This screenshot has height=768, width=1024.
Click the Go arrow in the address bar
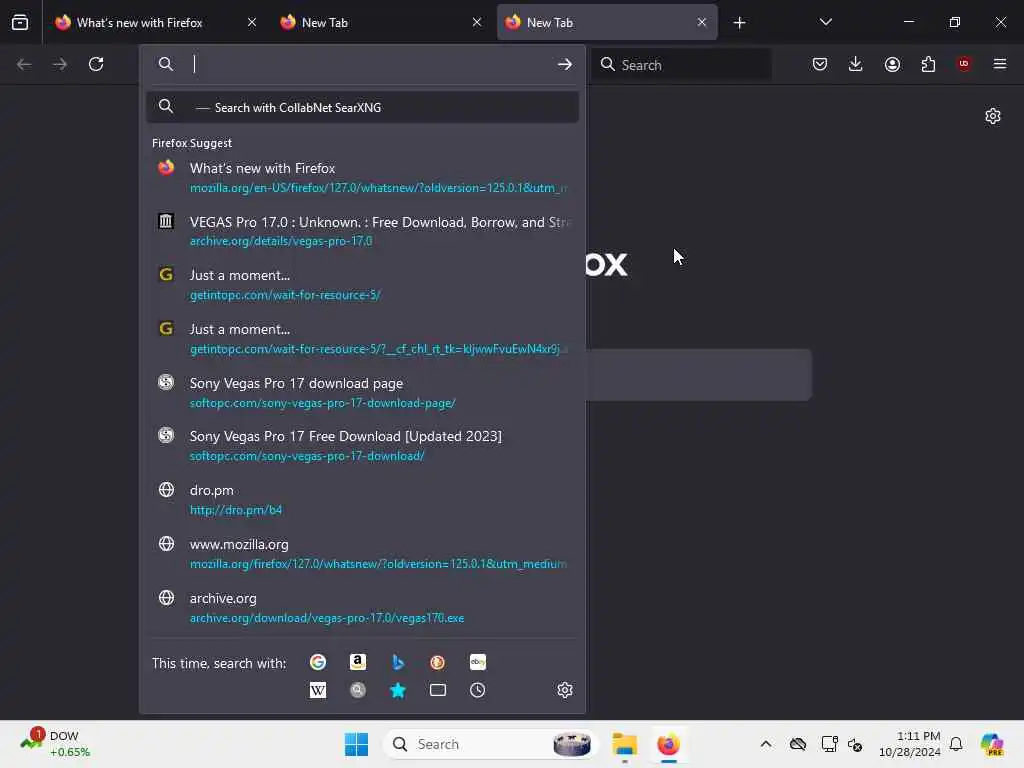565,64
